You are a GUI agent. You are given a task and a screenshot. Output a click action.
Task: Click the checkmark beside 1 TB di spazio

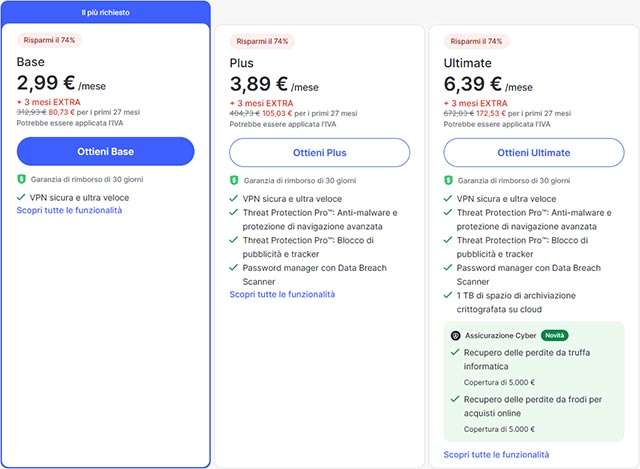[x=448, y=296]
